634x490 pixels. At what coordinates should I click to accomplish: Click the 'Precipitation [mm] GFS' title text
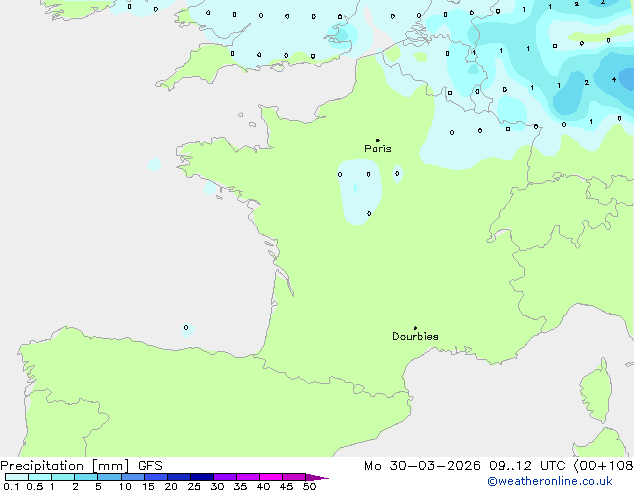[x=81, y=466]
